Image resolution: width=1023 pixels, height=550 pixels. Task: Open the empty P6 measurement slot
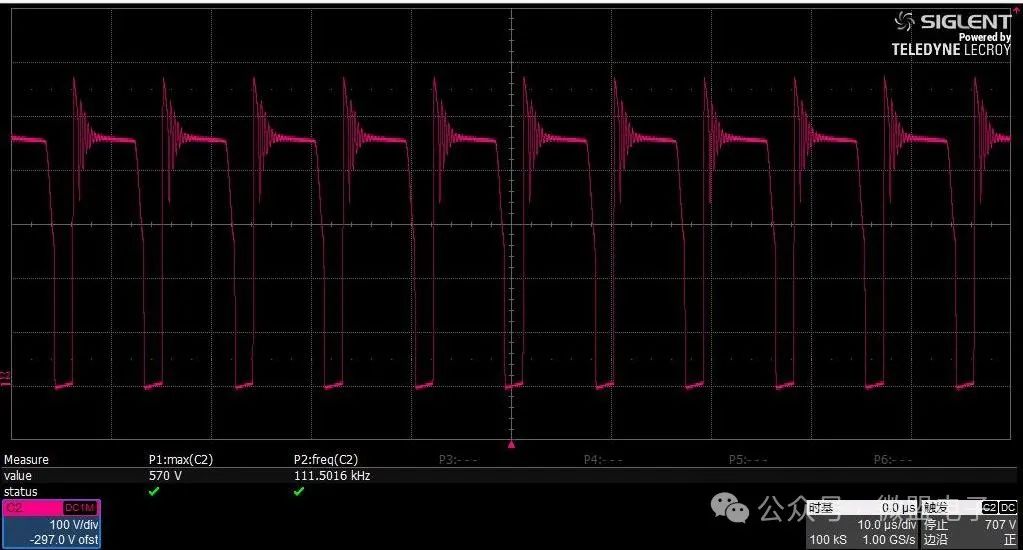(893, 459)
